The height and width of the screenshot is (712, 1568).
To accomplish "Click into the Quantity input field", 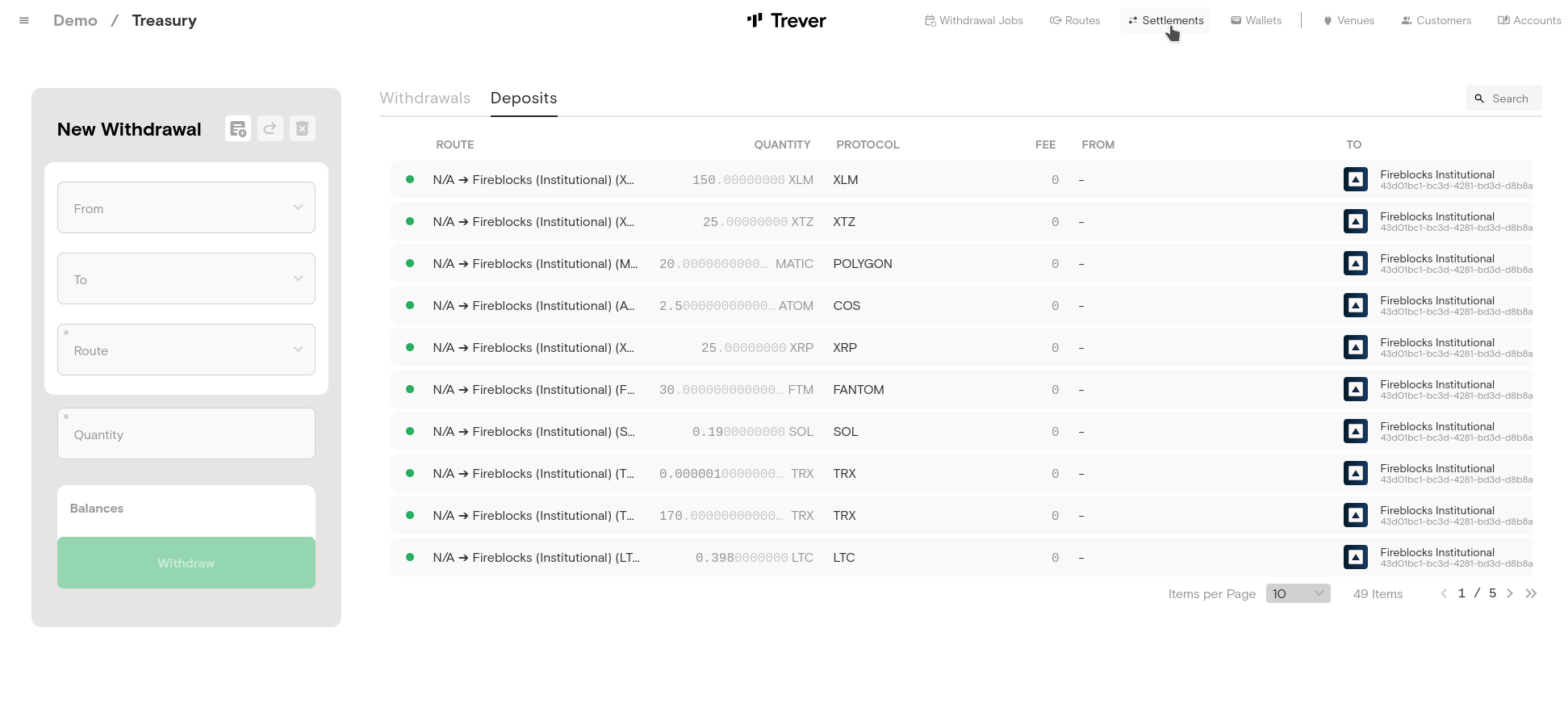I will point(186,434).
